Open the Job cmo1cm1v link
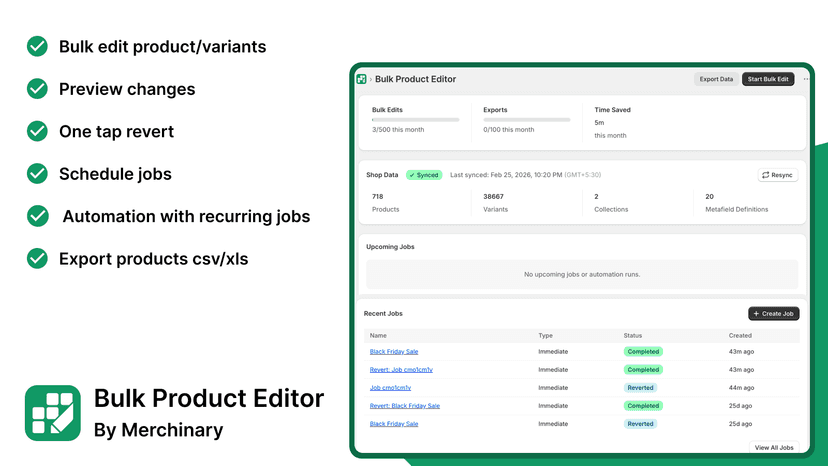This screenshot has height=466, width=828. point(390,387)
